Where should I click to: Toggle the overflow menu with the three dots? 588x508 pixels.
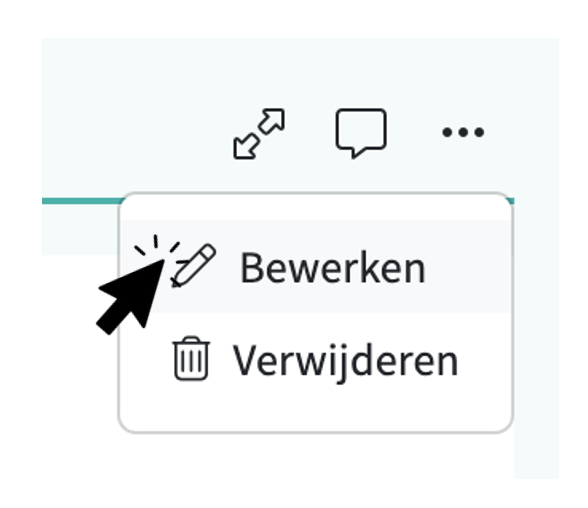pyautogui.click(x=463, y=132)
